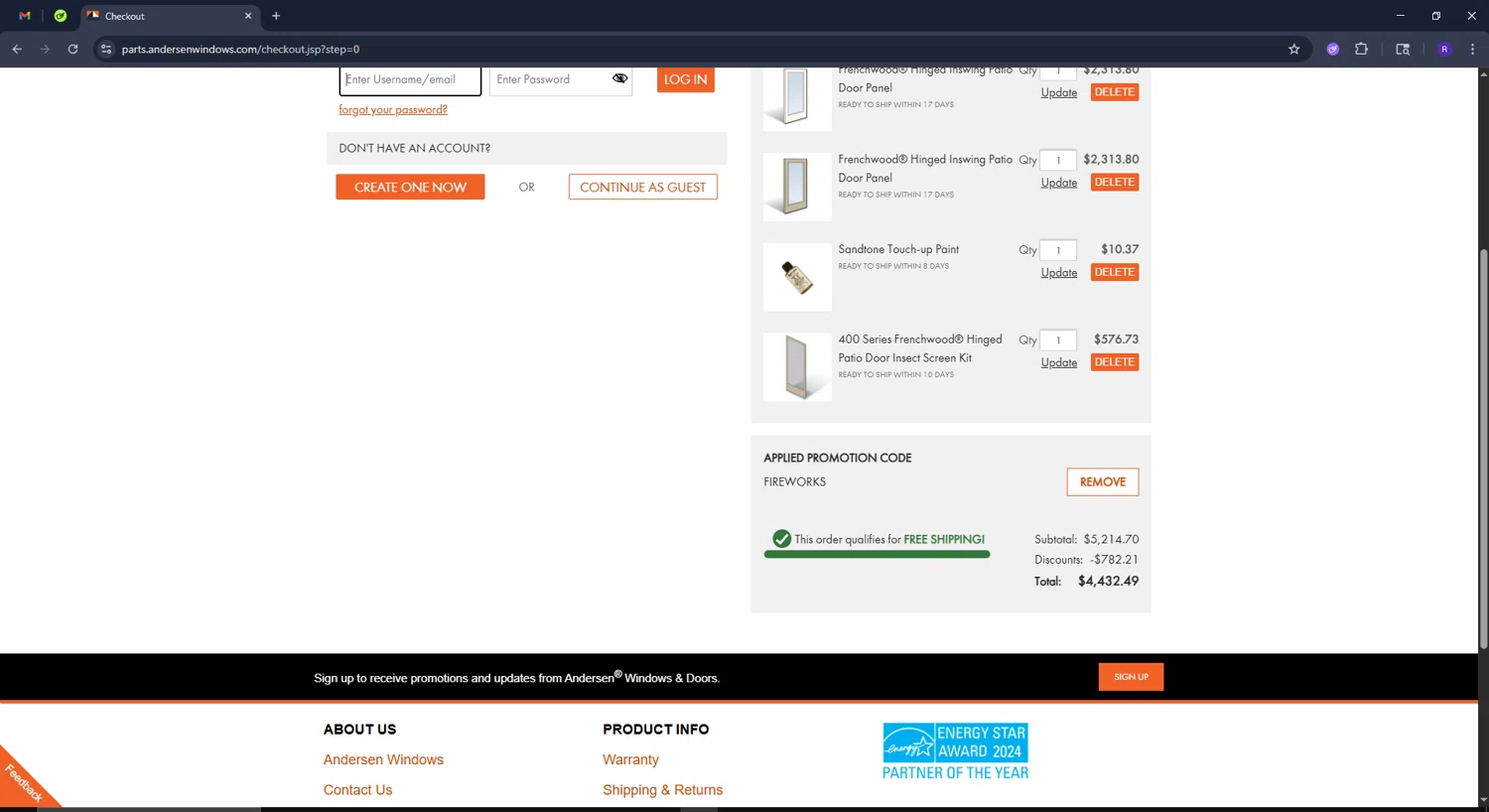The height and width of the screenshot is (812, 1489).
Task: Go forward in browser history
Action: tap(45, 49)
